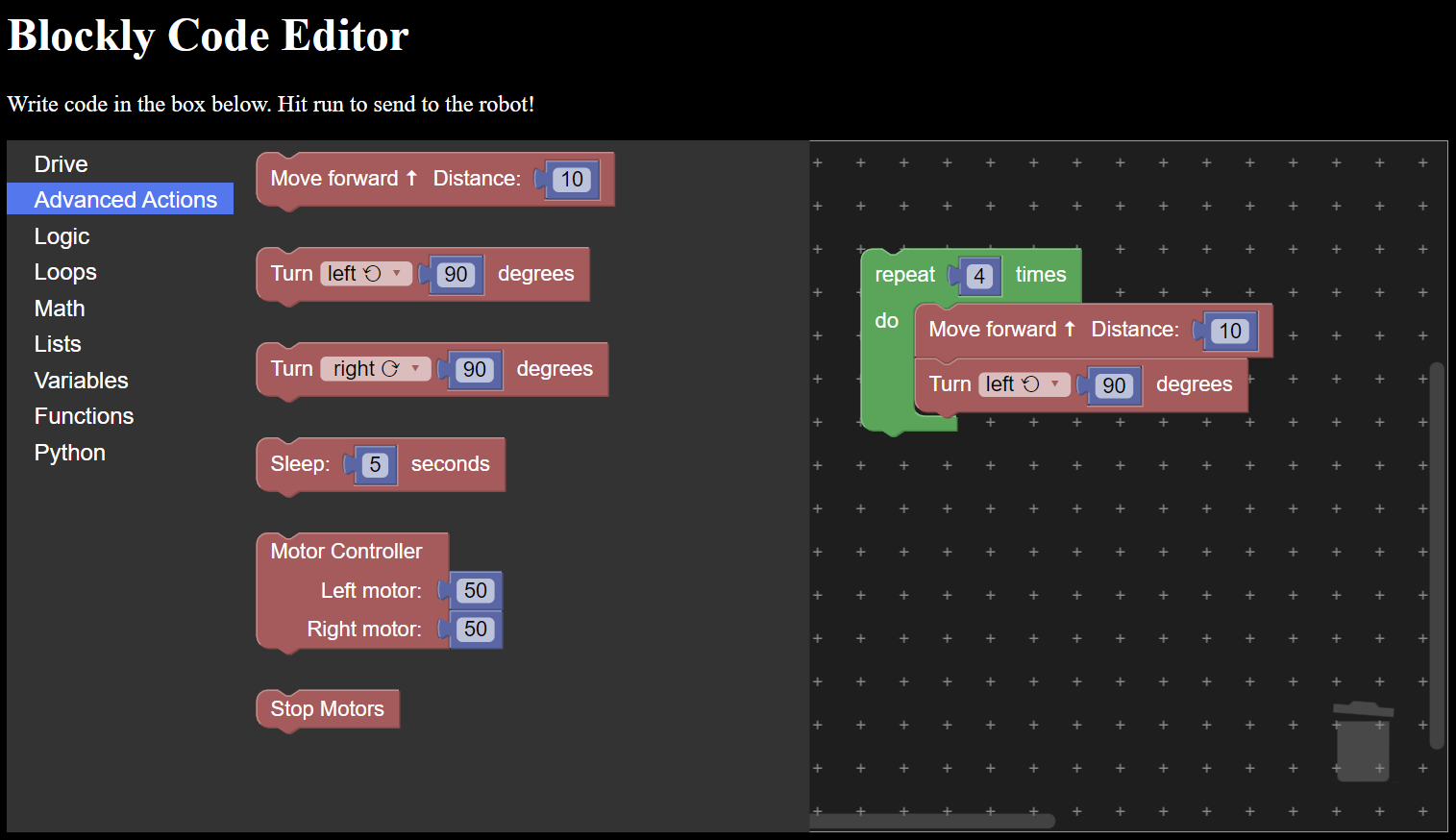Select the Stop Motors block
This screenshot has width=1456, height=840.
tap(328, 709)
